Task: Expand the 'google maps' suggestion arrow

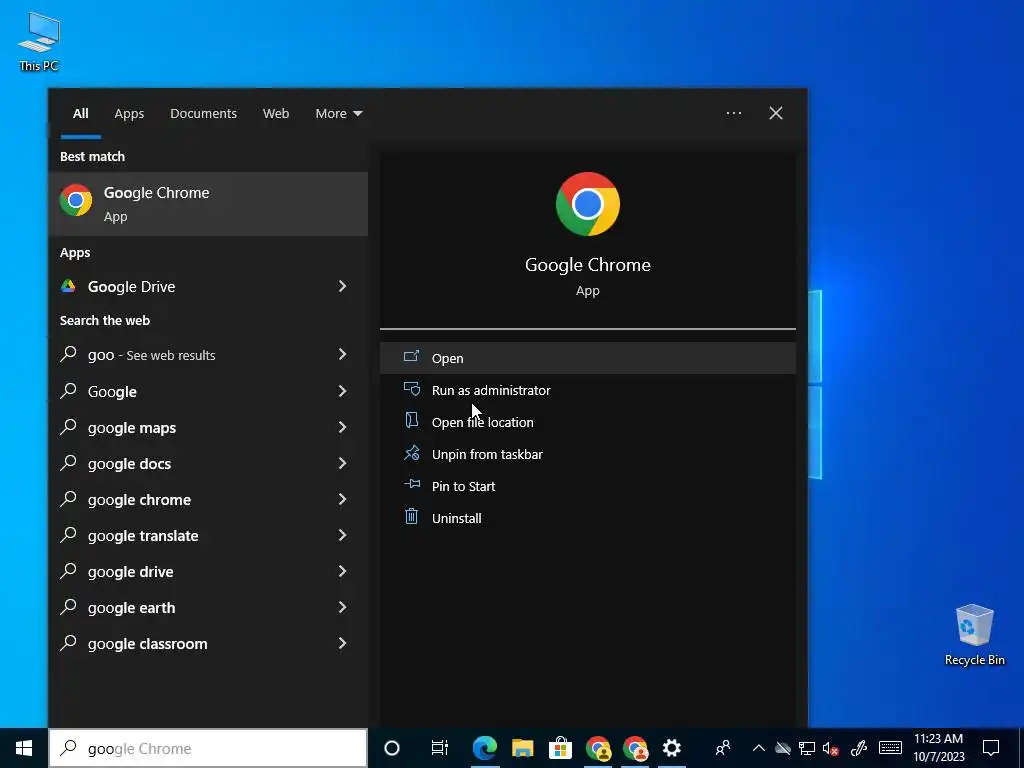Action: [342, 427]
